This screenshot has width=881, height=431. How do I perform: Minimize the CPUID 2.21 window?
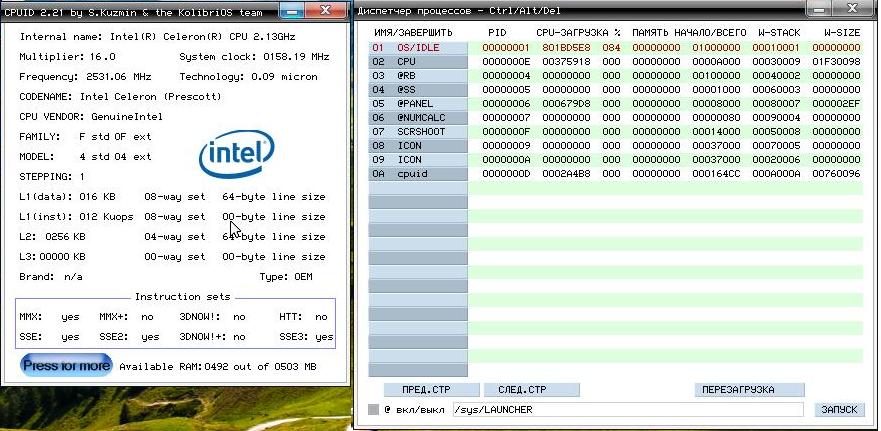(292, 9)
